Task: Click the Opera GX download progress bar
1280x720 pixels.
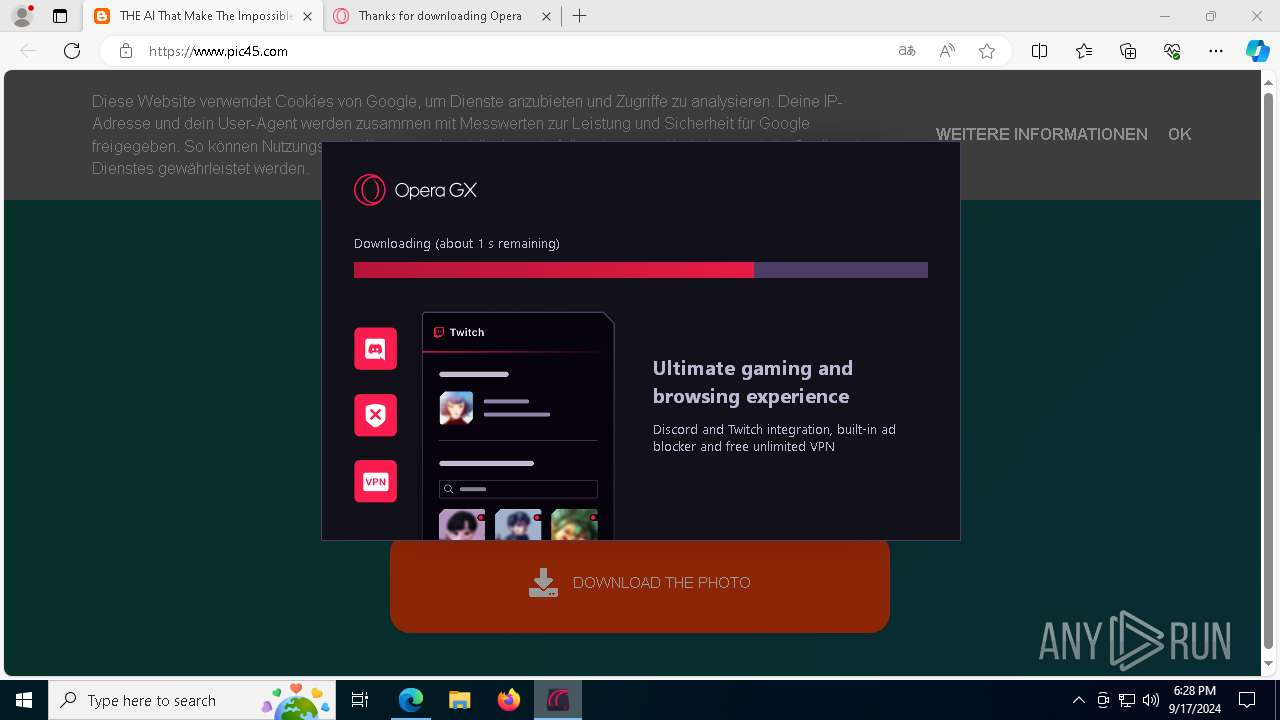Action: tap(641, 270)
